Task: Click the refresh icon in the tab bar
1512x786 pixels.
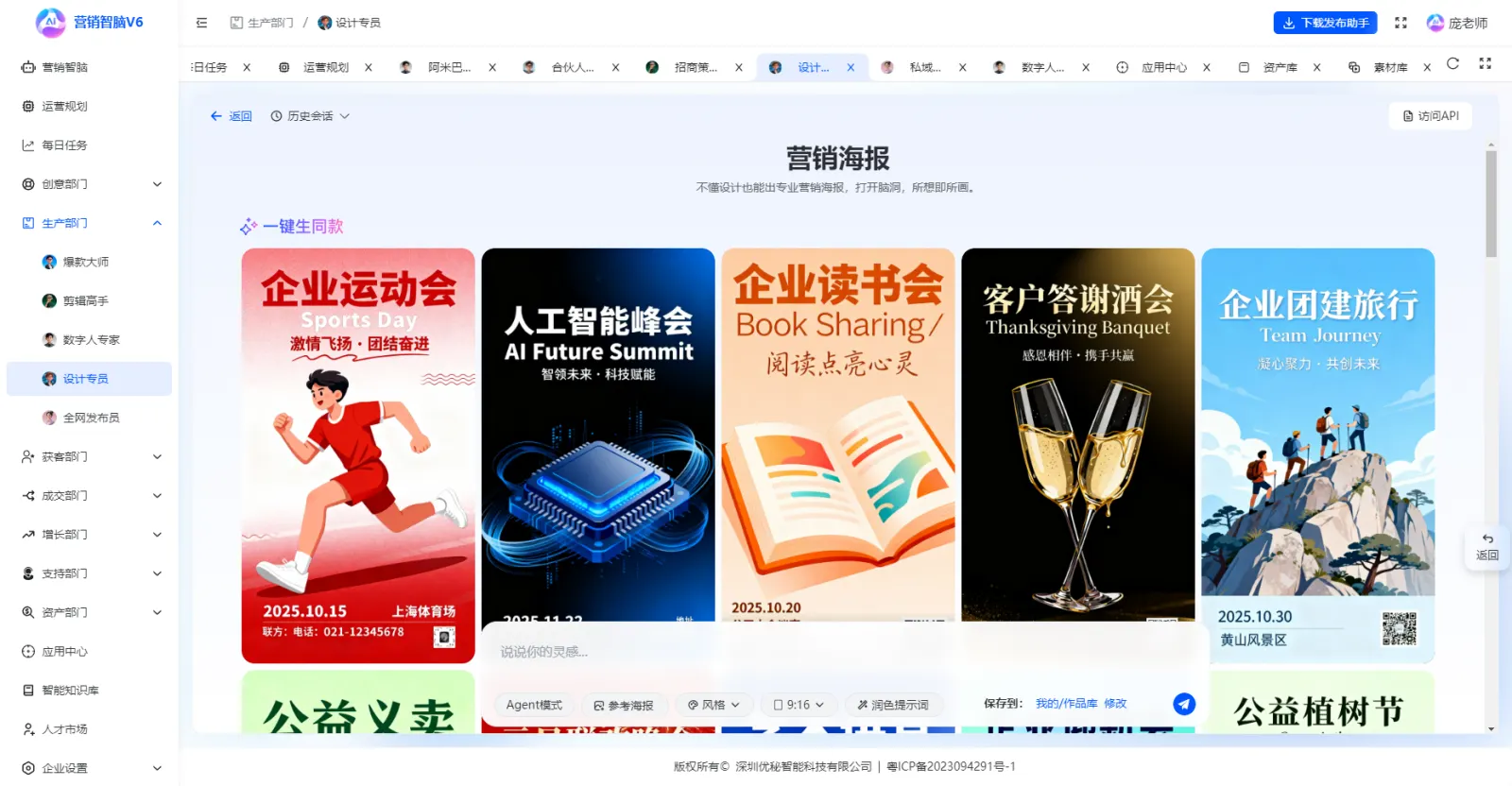Action: click(x=1452, y=63)
